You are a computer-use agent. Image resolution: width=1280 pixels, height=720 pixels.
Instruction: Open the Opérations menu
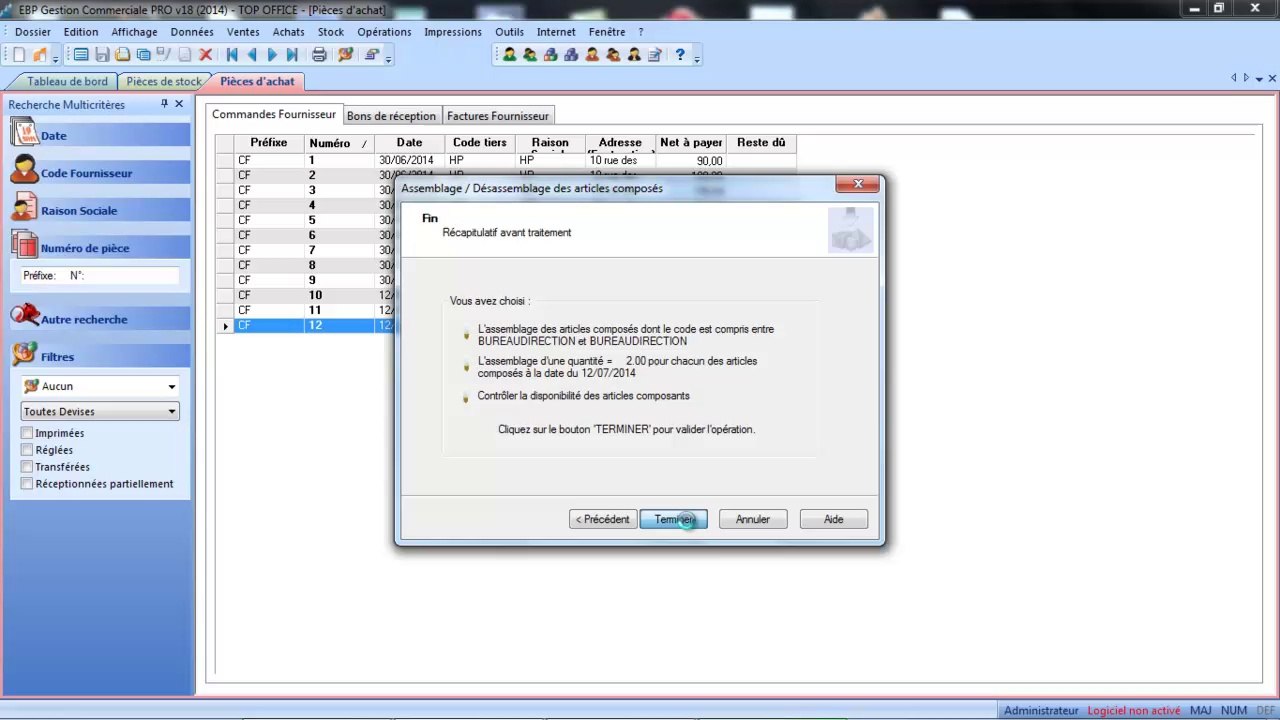pos(384,32)
